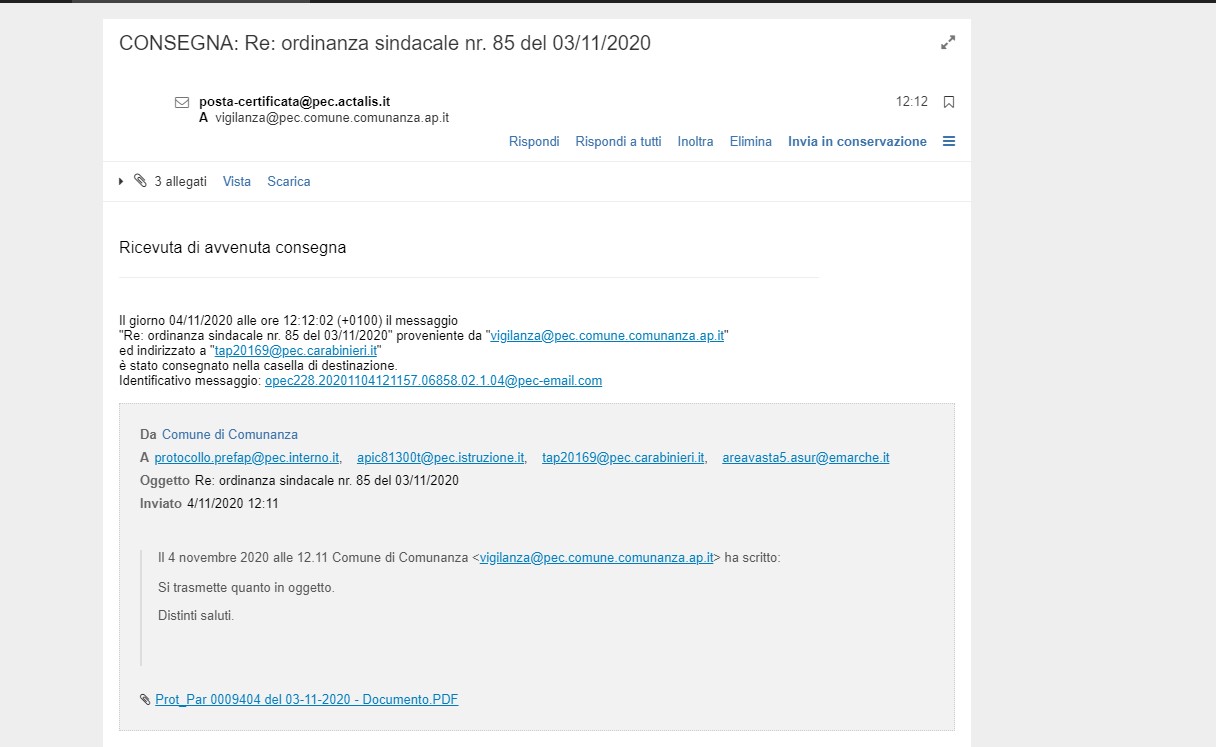Expand the attachments list triangle
The height and width of the screenshot is (747, 1216).
point(122,181)
